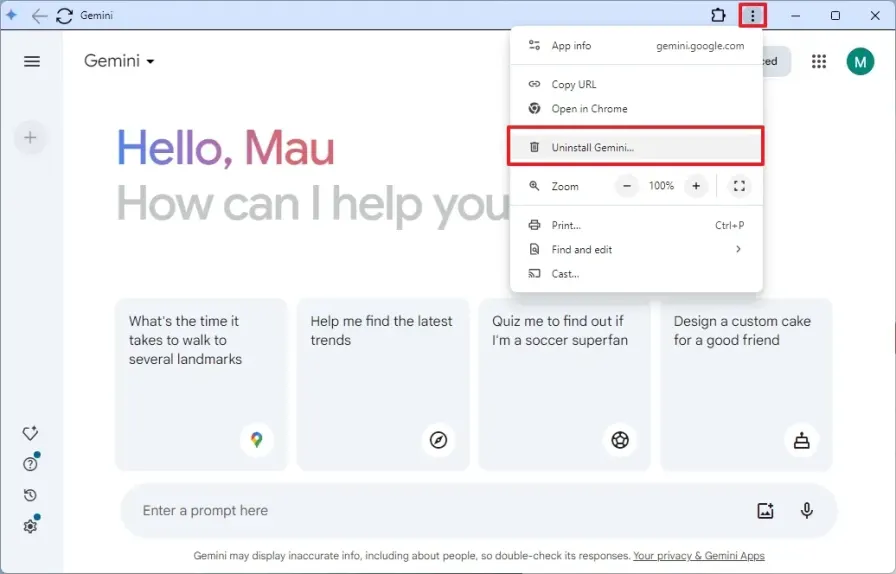Click the Ctrl+P shortcut text
Viewport: 896px width, 574px height.
pos(730,225)
